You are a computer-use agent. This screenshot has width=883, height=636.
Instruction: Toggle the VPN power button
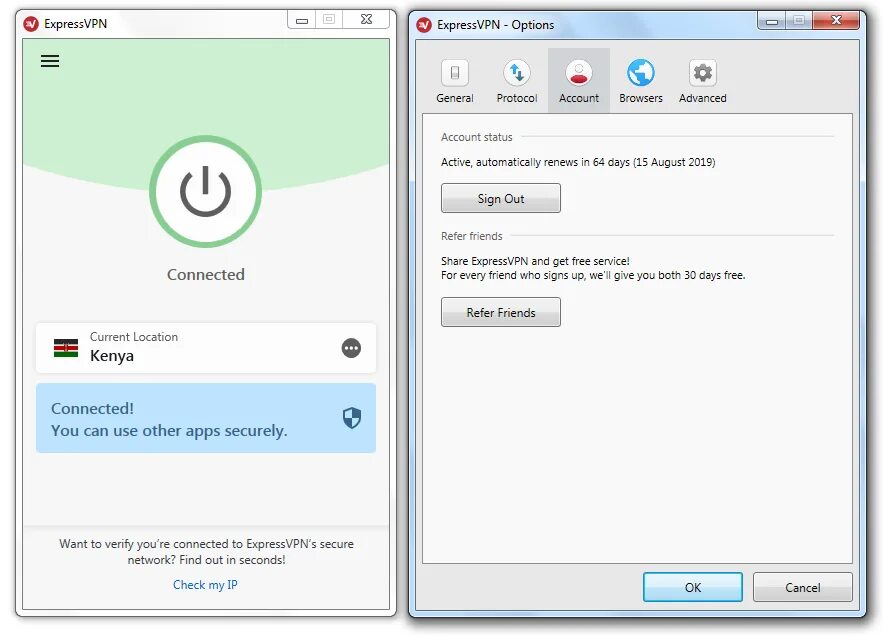(x=206, y=192)
